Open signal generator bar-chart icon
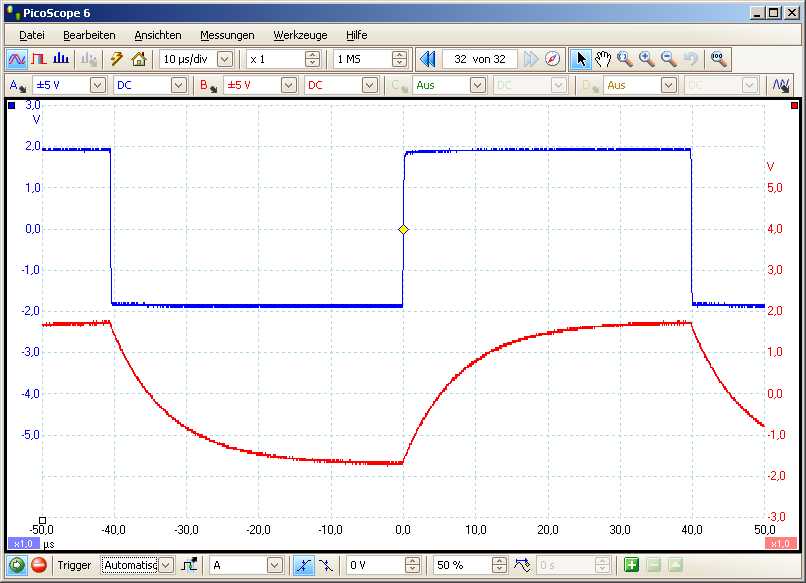This screenshot has height=583, width=806. (88, 59)
